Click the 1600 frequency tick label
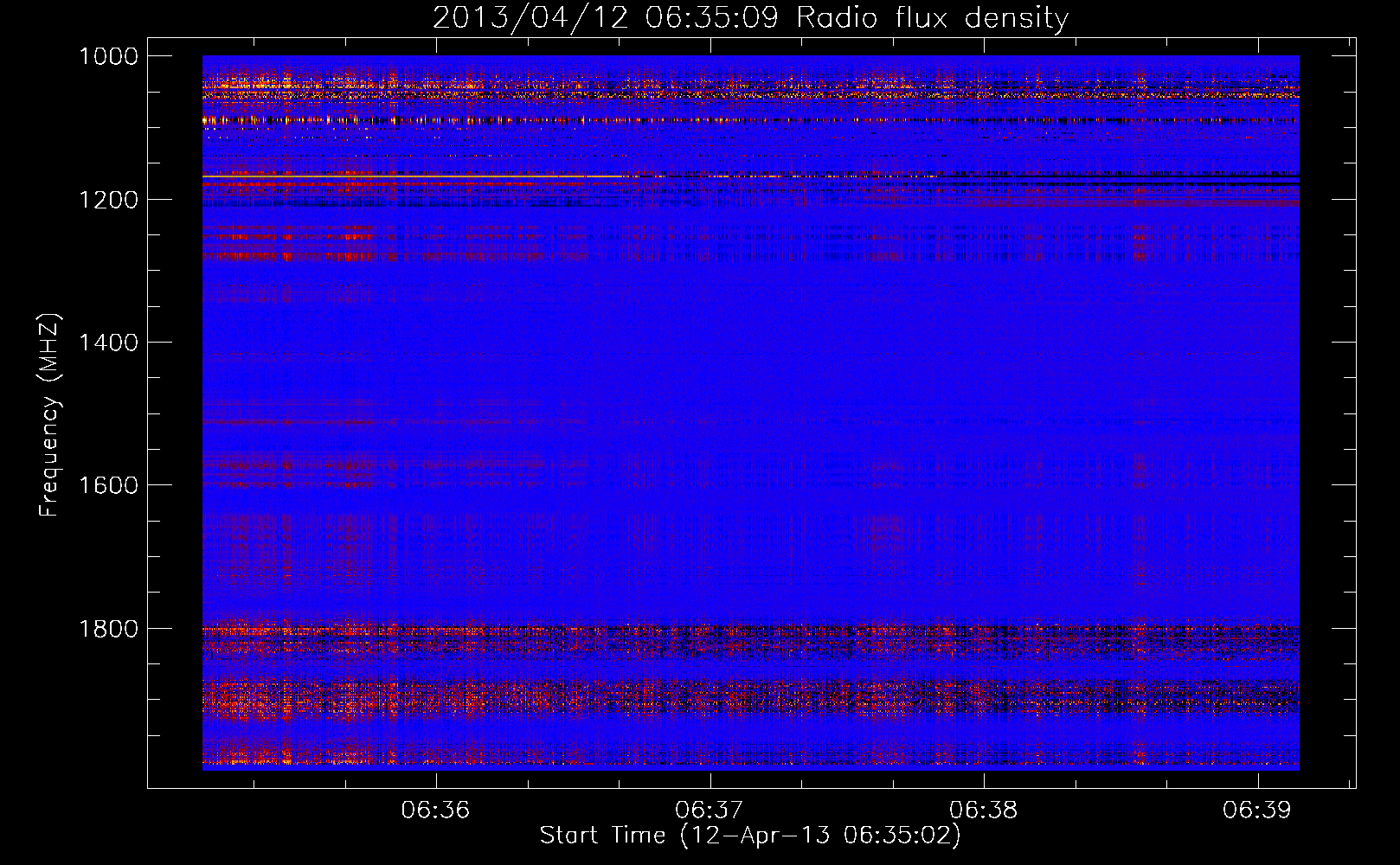This screenshot has height=865, width=1400. (x=108, y=485)
